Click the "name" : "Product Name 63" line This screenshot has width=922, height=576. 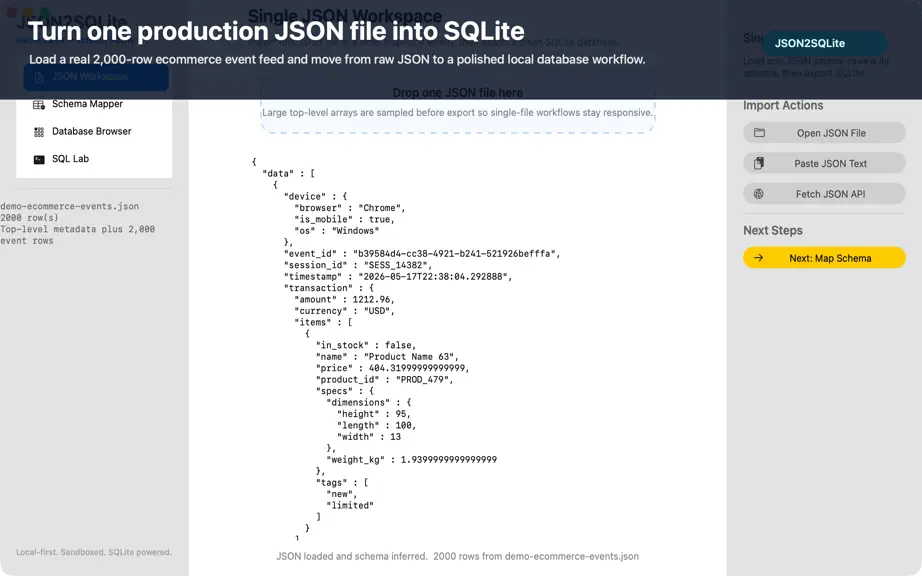387,357
